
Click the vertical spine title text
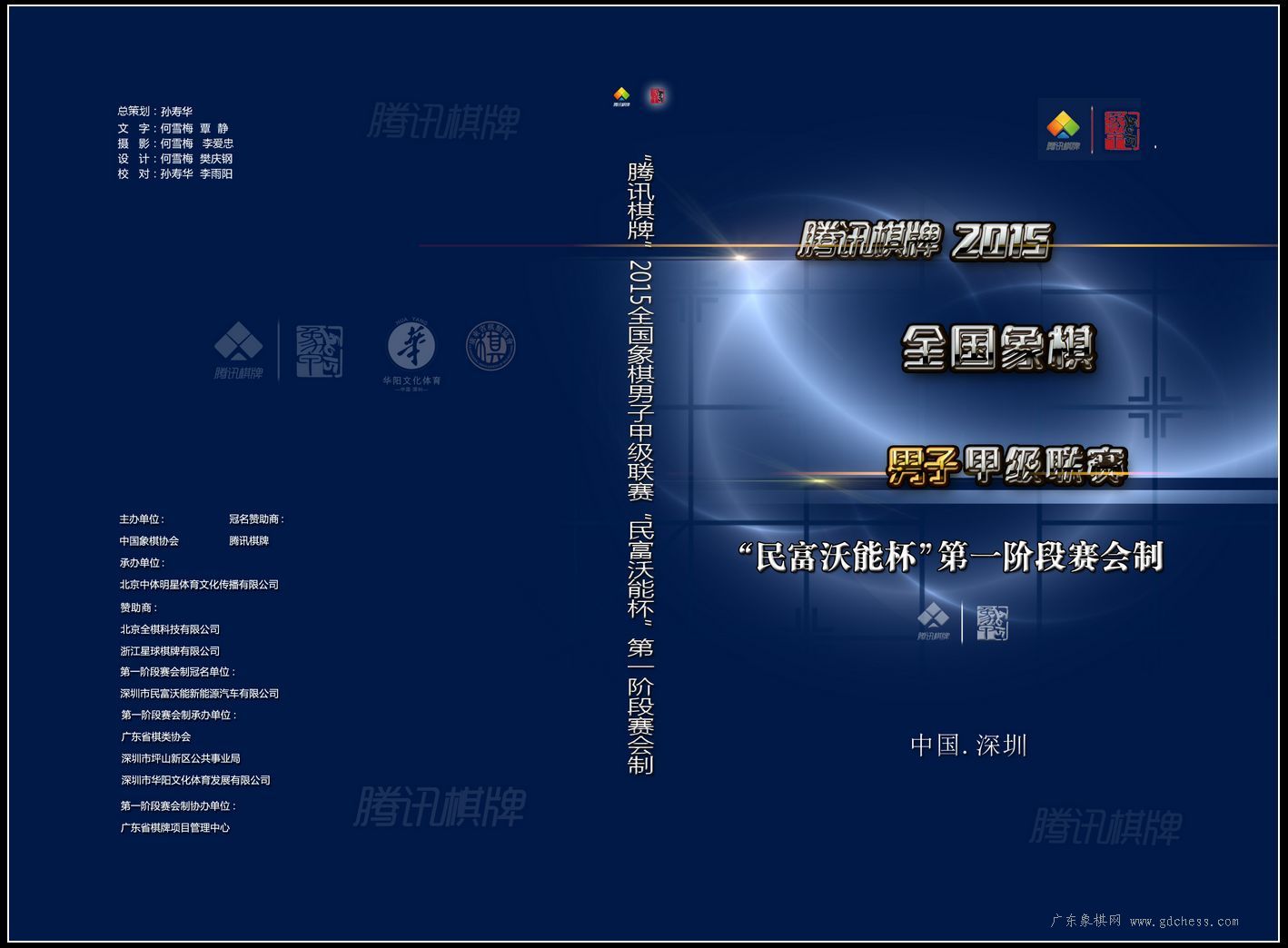(x=640, y=467)
